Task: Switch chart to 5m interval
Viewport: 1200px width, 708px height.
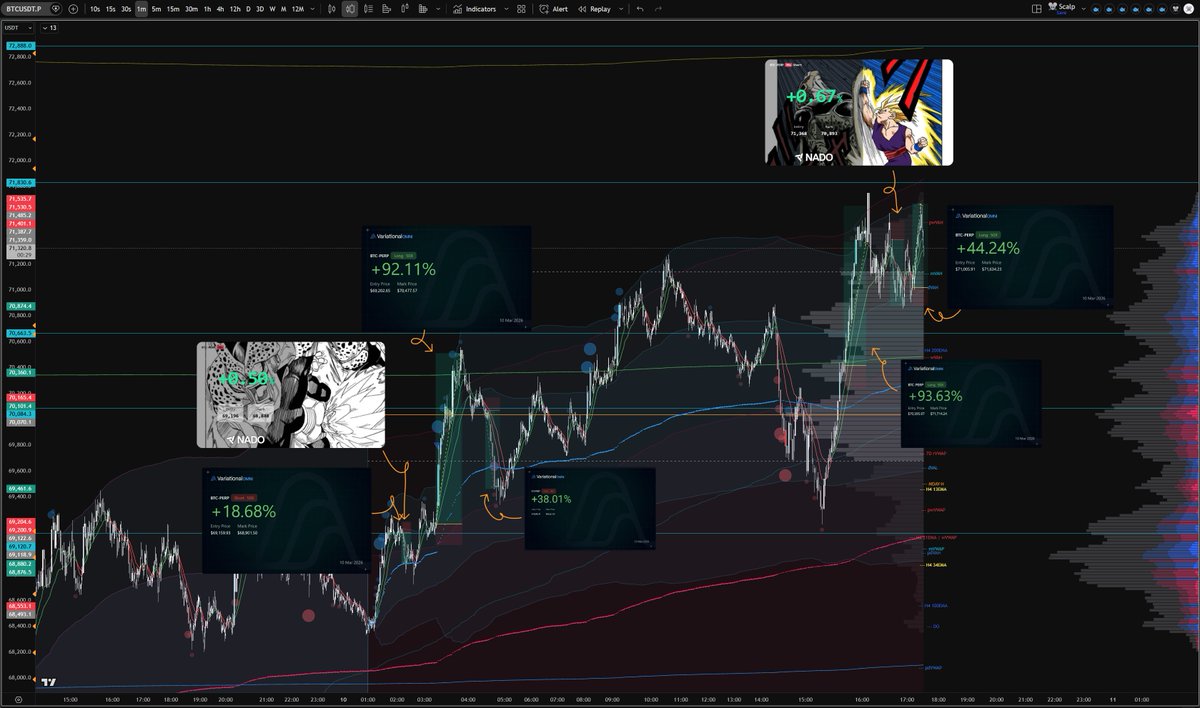Action: tap(156, 9)
